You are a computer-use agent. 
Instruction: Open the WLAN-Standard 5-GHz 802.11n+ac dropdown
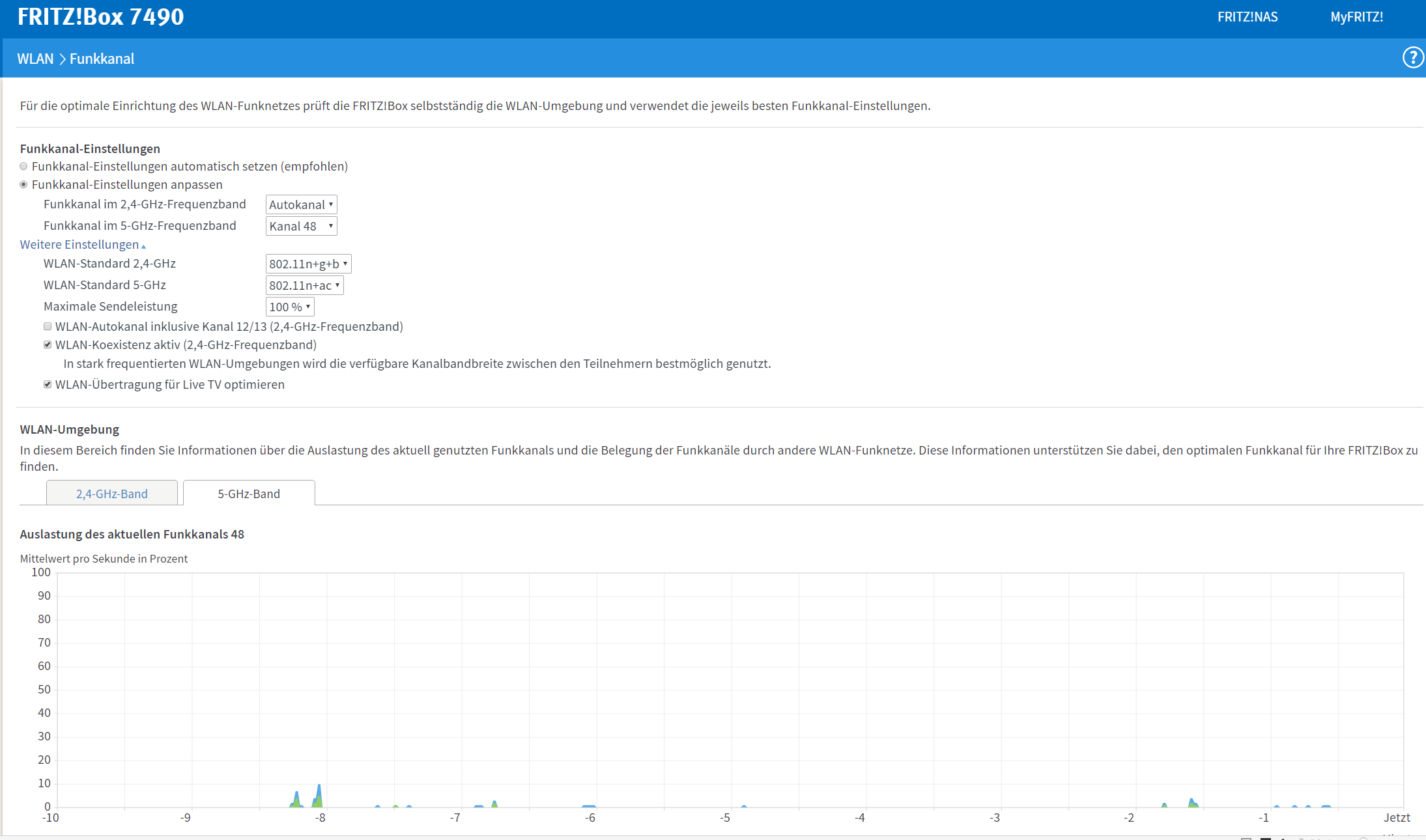click(304, 285)
